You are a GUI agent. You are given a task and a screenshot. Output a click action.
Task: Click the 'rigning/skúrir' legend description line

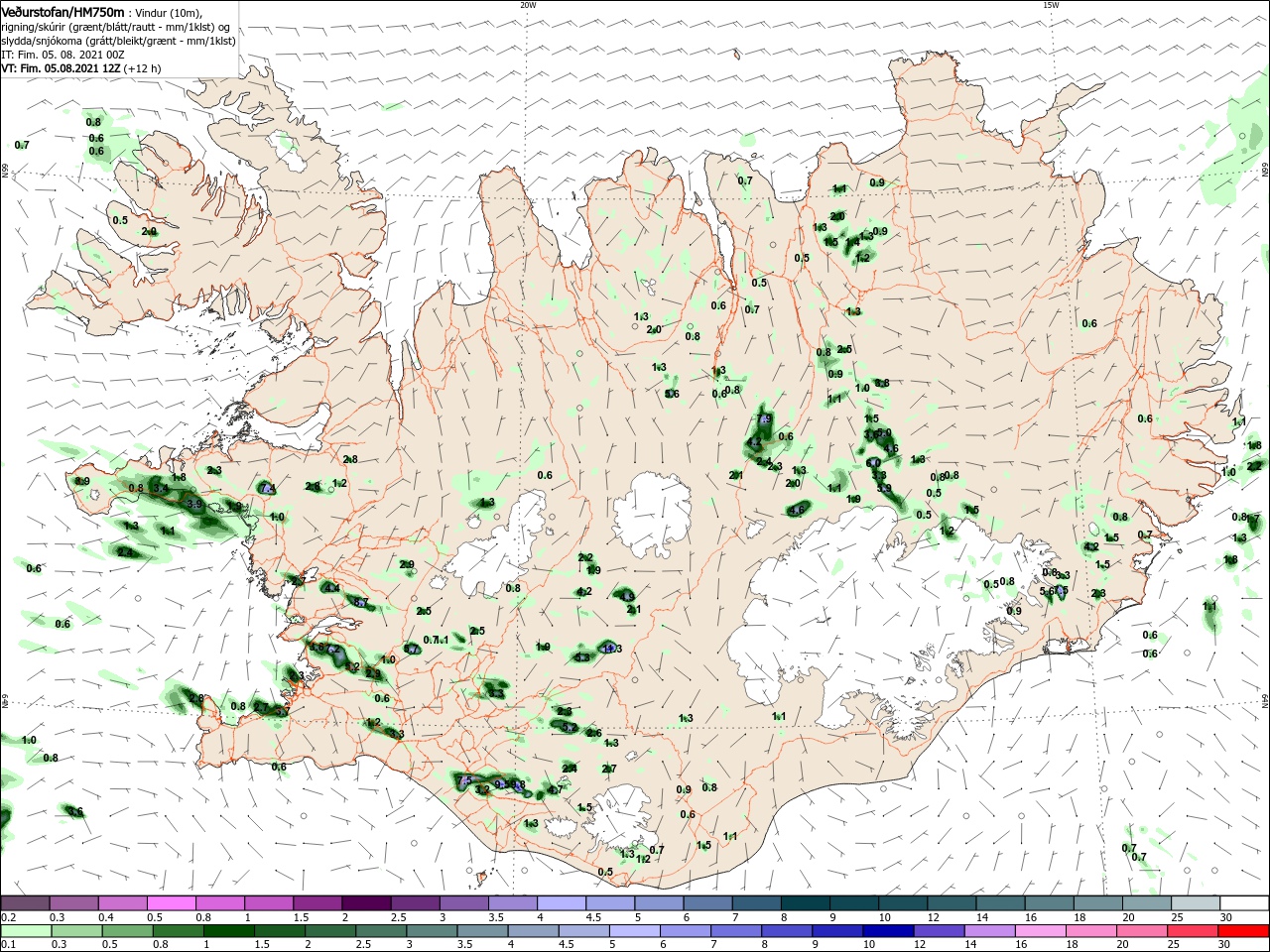pyautogui.click(x=115, y=27)
